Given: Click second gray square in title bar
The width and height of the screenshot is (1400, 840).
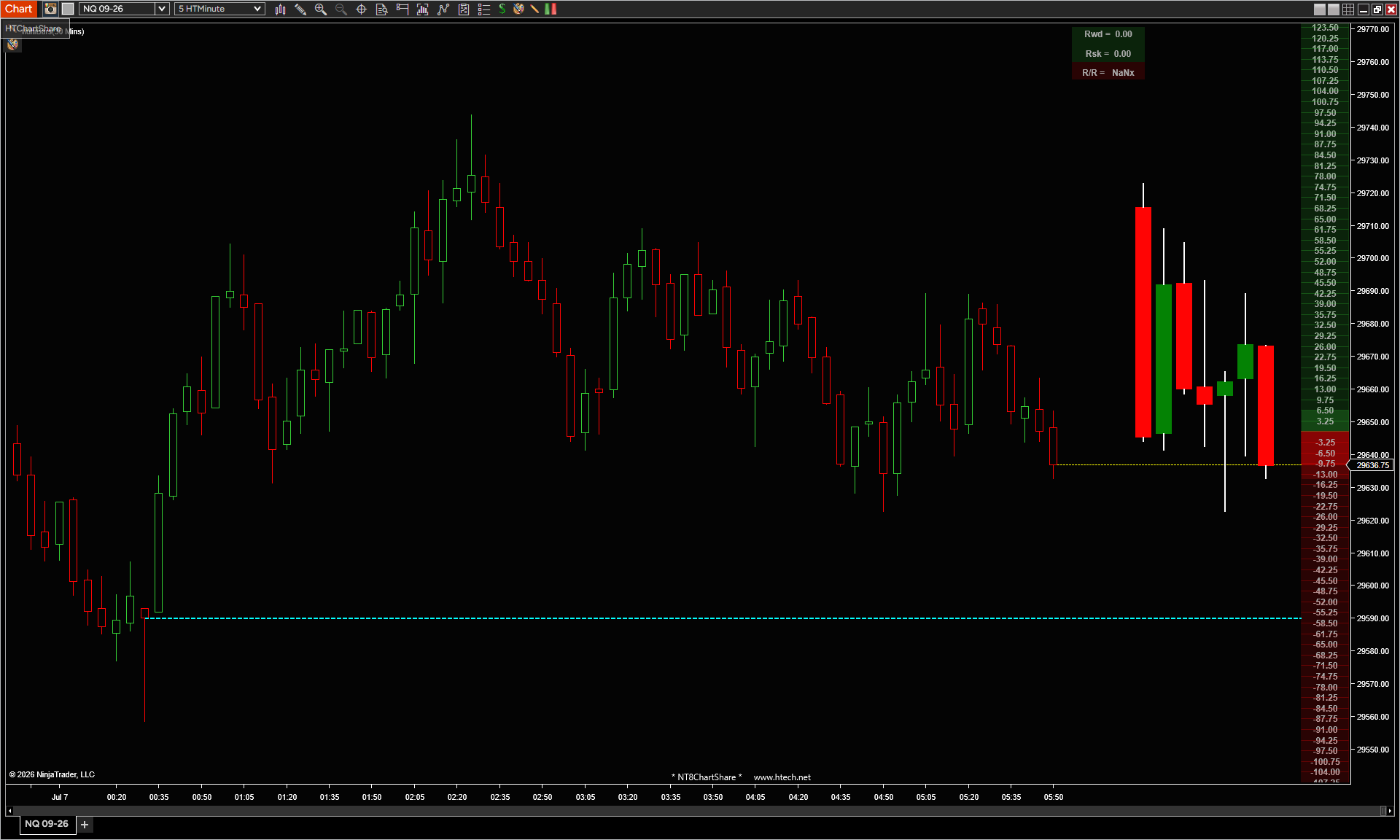Looking at the screenshot, I should pos(1334,9).
